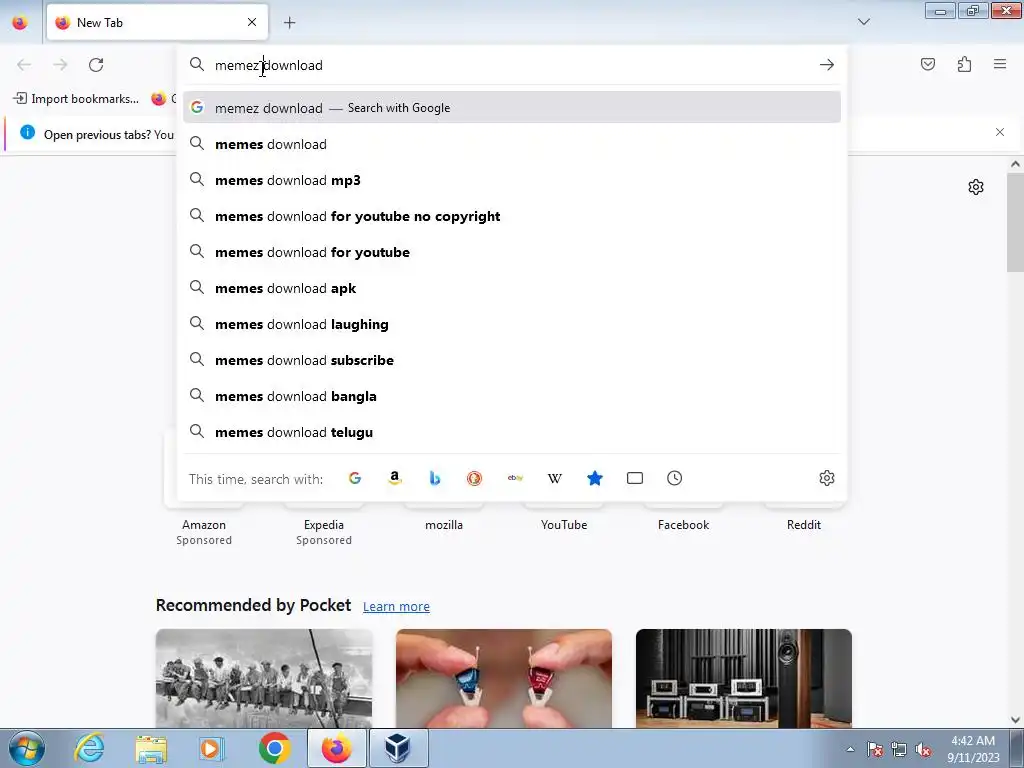
Task: Open the Windows Start menu
Action: pyautogui.click(x=26, y=748)
